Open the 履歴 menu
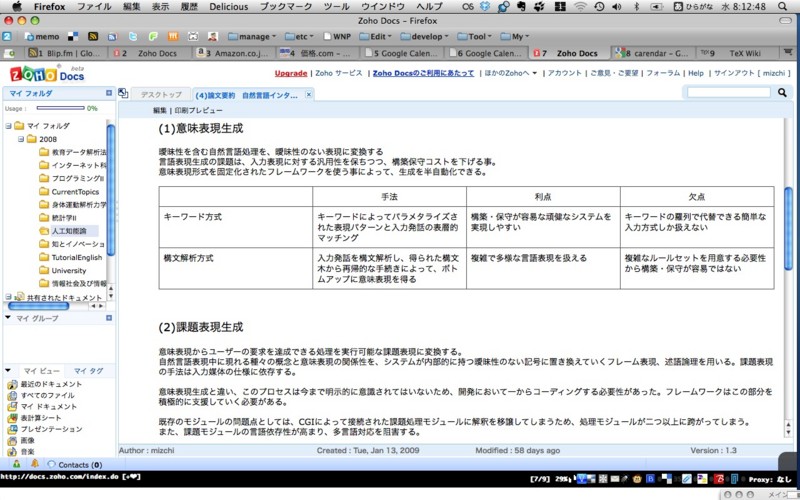This screenshot has width=800, height=500. click(189, 7)
